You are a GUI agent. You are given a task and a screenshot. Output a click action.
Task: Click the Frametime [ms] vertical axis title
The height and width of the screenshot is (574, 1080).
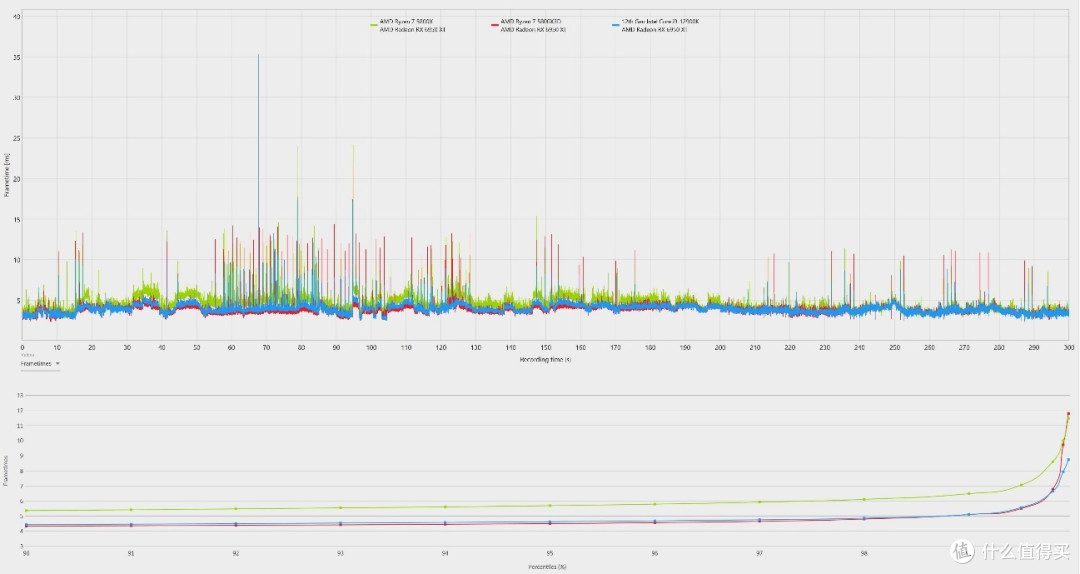point(7,175)
